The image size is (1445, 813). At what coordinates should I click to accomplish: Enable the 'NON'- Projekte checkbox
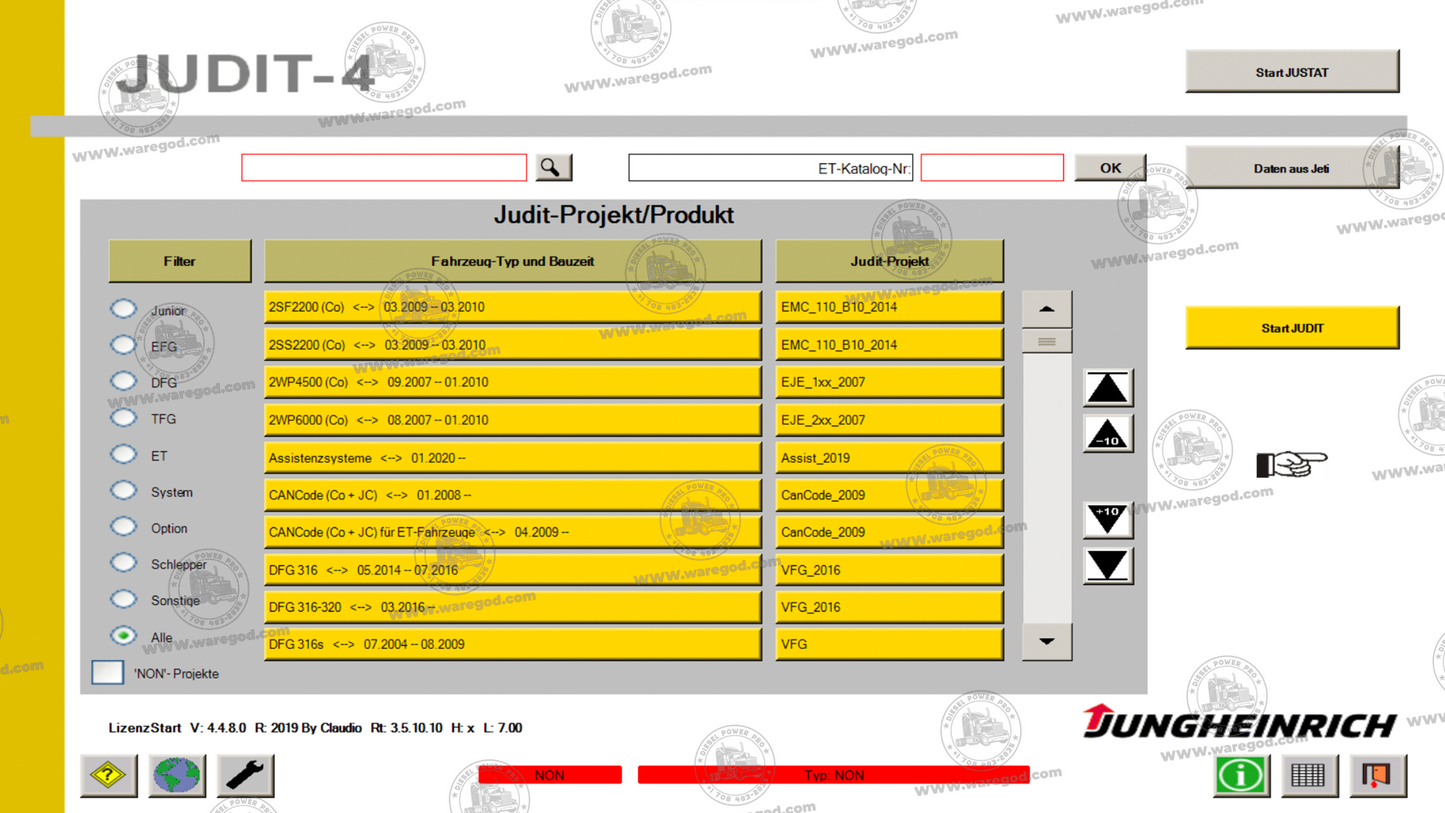107,673
